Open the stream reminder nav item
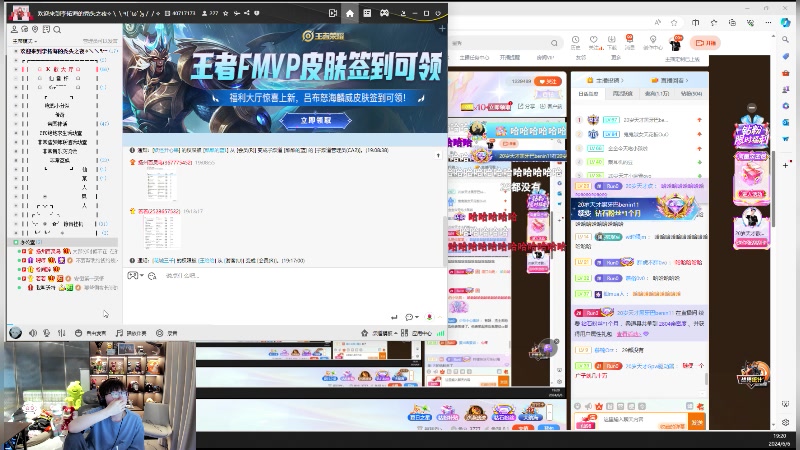The width and height of the screenshot is (800, 450). 509,58
